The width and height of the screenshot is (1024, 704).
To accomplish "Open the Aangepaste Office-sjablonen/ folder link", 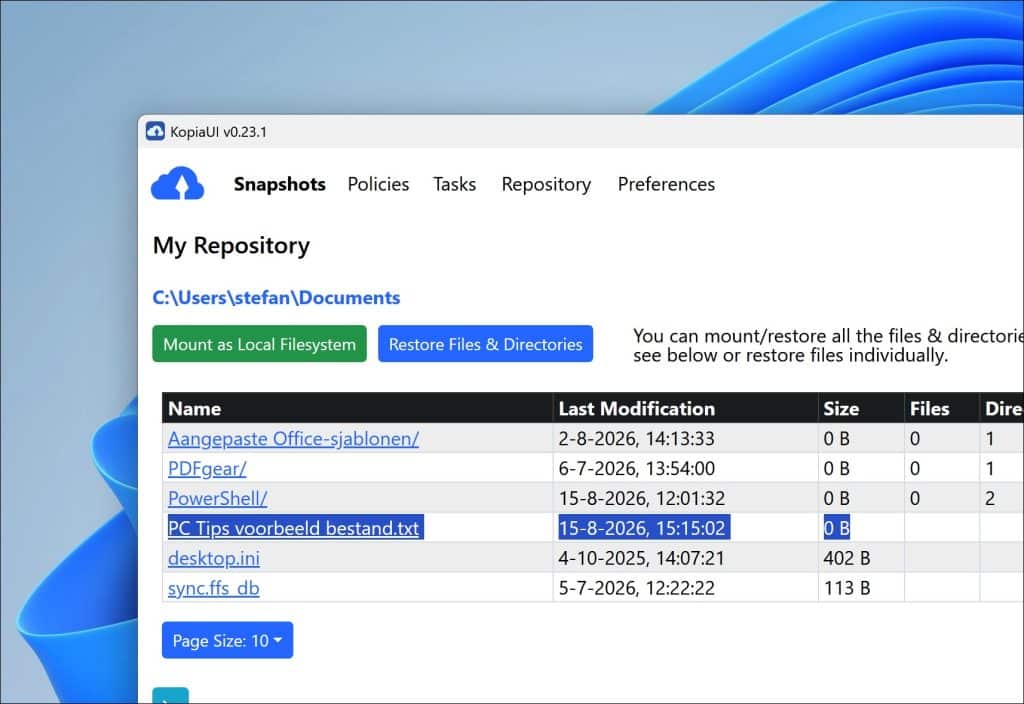I will pos(293,438).
